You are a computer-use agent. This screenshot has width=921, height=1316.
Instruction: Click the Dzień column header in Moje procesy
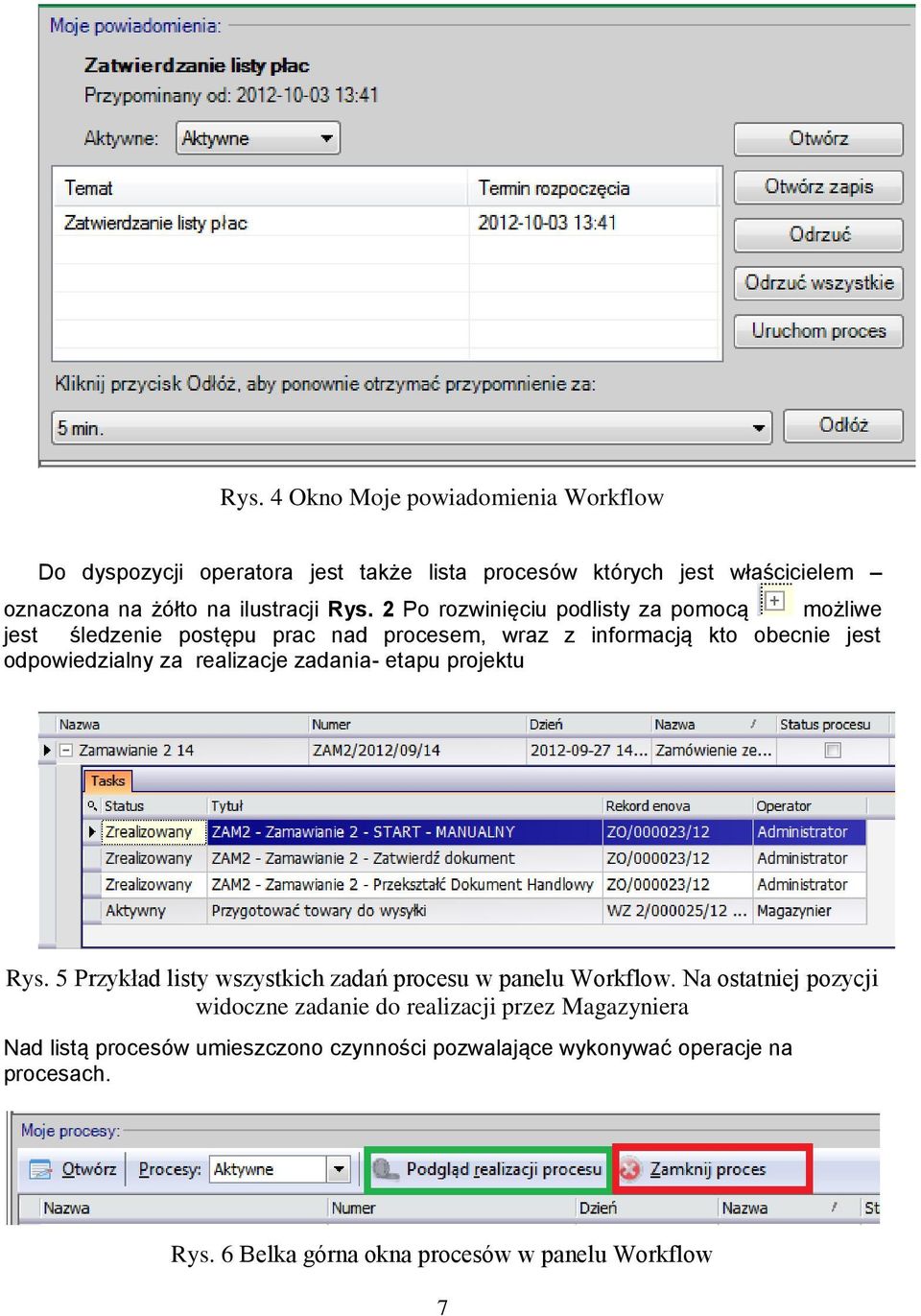pyautogui.click(x=647, y=1208)
